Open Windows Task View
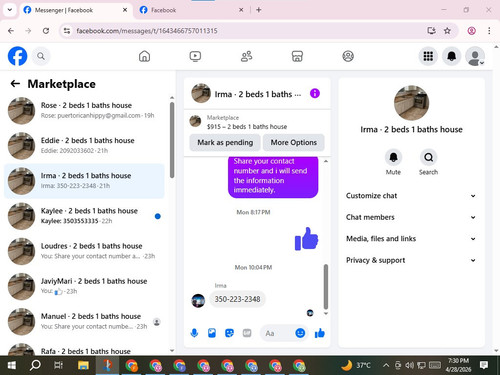Viewport: 500px width, 375px height. point(59,366)
